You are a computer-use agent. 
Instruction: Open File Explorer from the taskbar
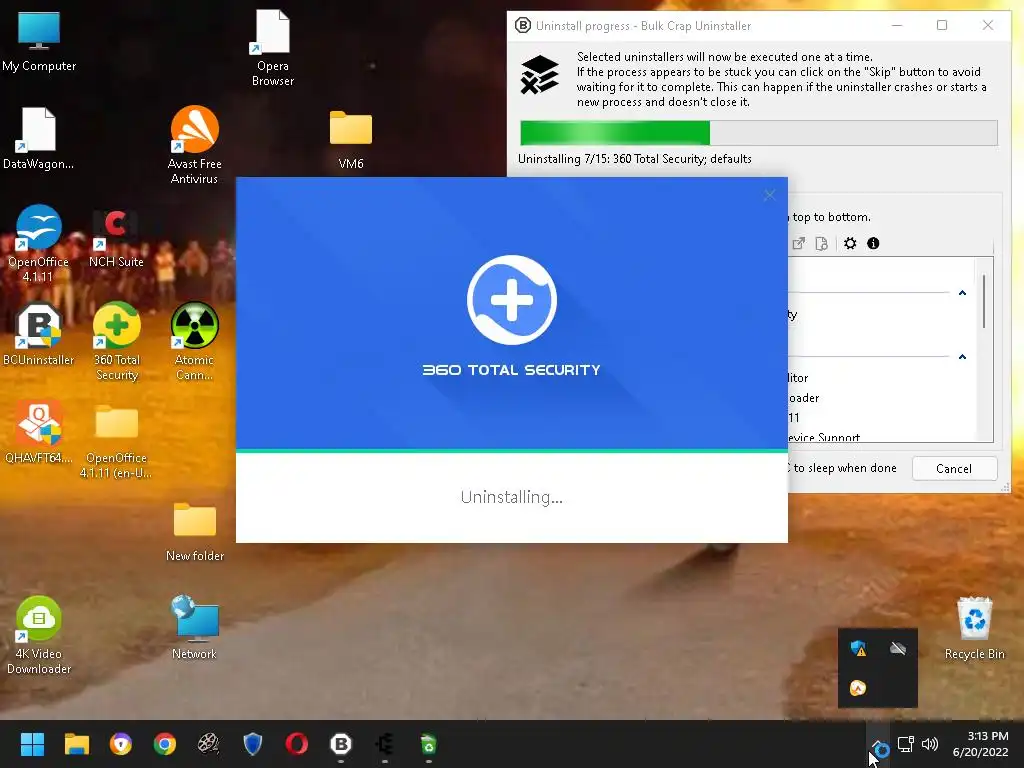[x=76, y=744]
